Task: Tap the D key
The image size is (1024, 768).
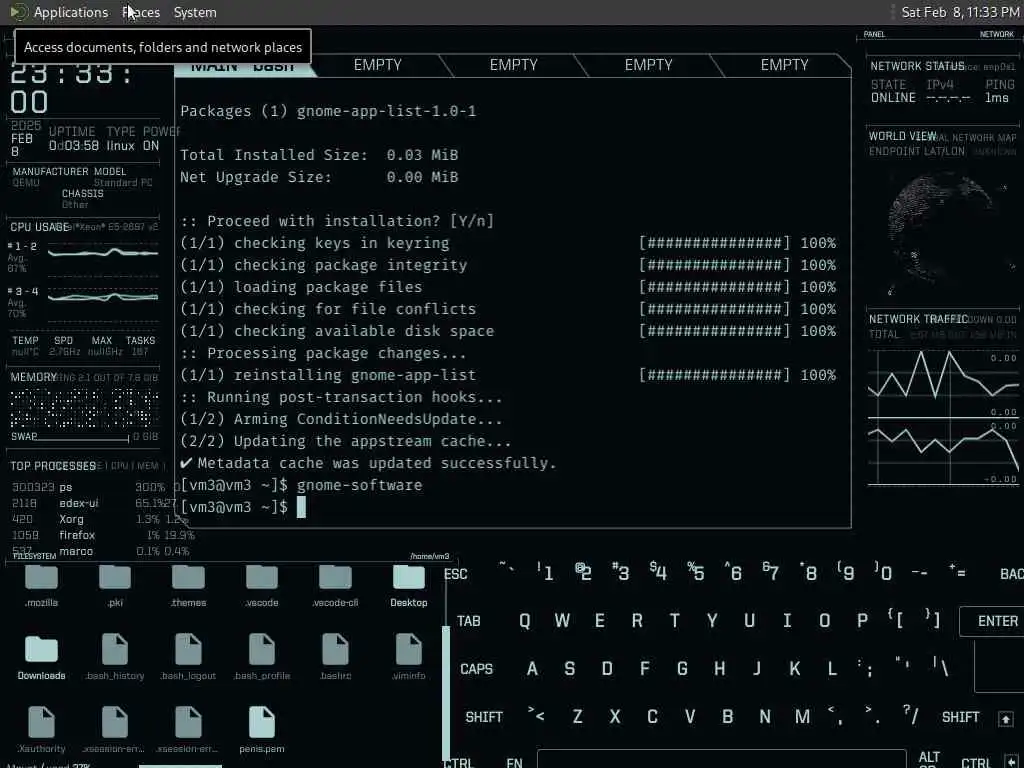Action: (607, 669)
